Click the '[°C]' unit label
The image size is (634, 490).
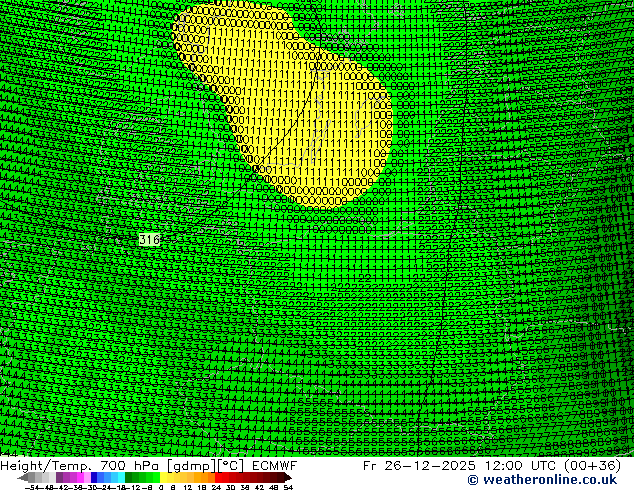pos(231,466)
